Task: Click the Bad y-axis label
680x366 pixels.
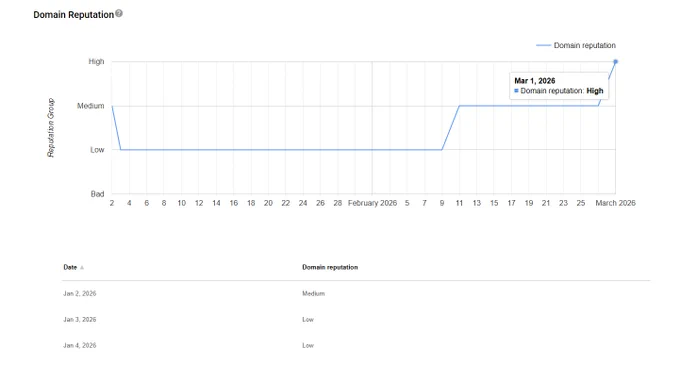Action: (x=98, y=194)
